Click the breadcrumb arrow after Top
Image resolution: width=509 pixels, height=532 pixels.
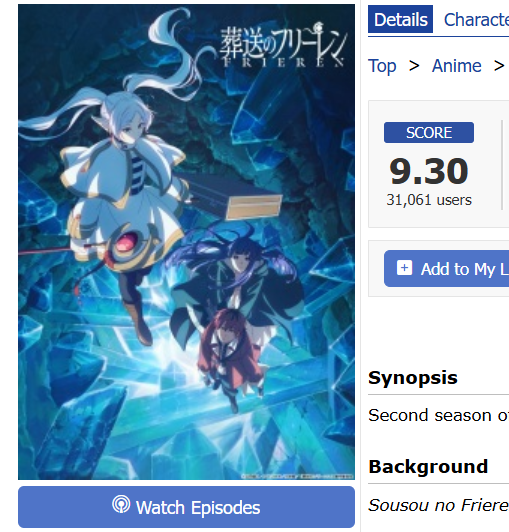click(414, 65)
